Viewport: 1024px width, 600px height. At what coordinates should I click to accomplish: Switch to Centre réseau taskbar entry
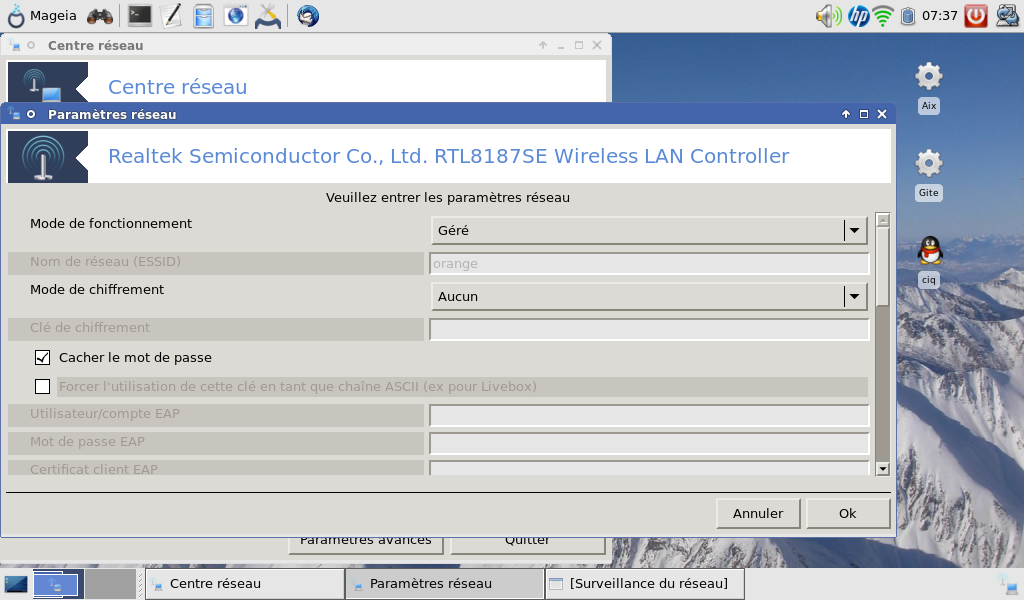click(x=244, y=584)
